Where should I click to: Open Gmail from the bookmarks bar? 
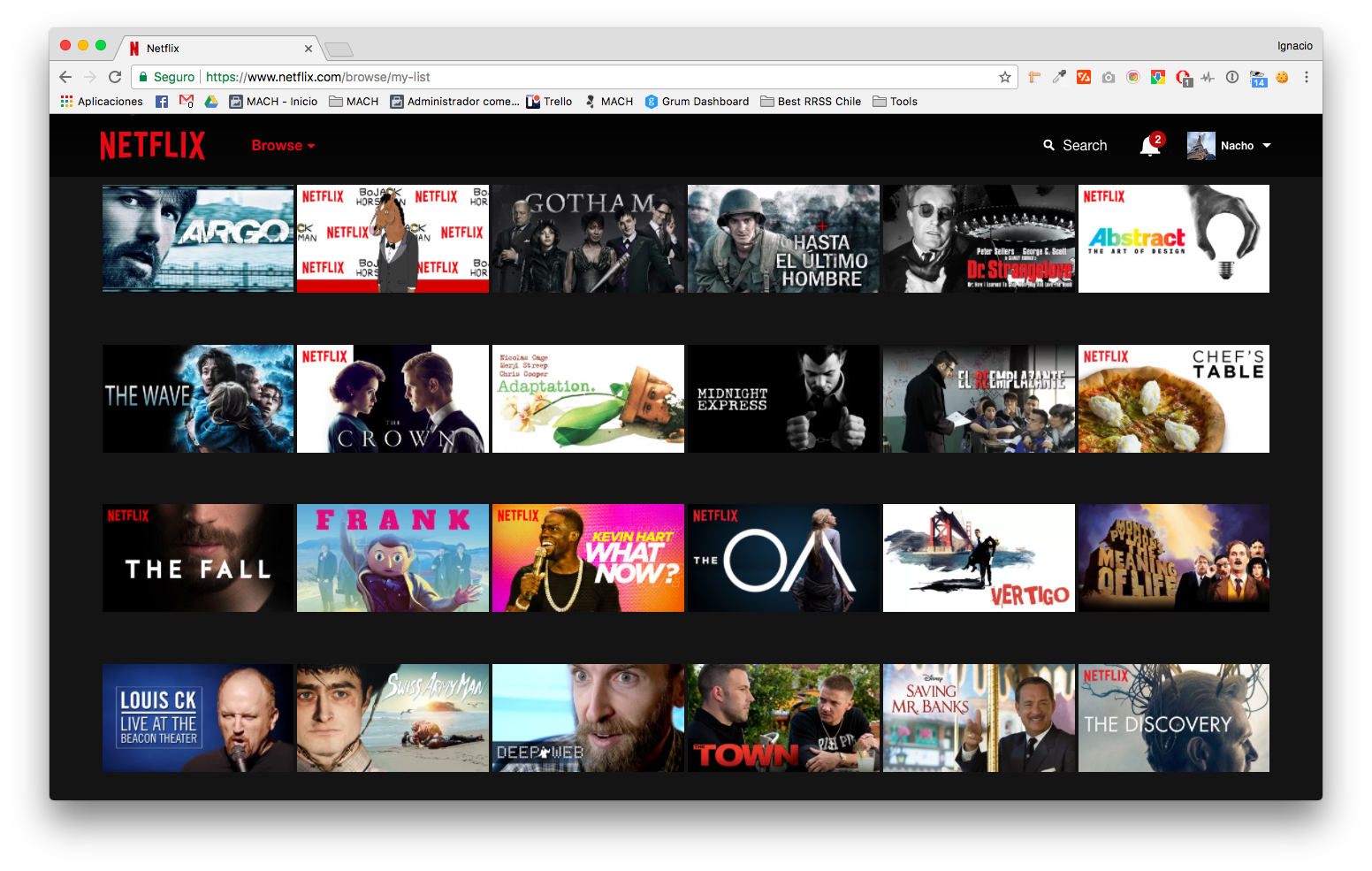click(186, 101)
